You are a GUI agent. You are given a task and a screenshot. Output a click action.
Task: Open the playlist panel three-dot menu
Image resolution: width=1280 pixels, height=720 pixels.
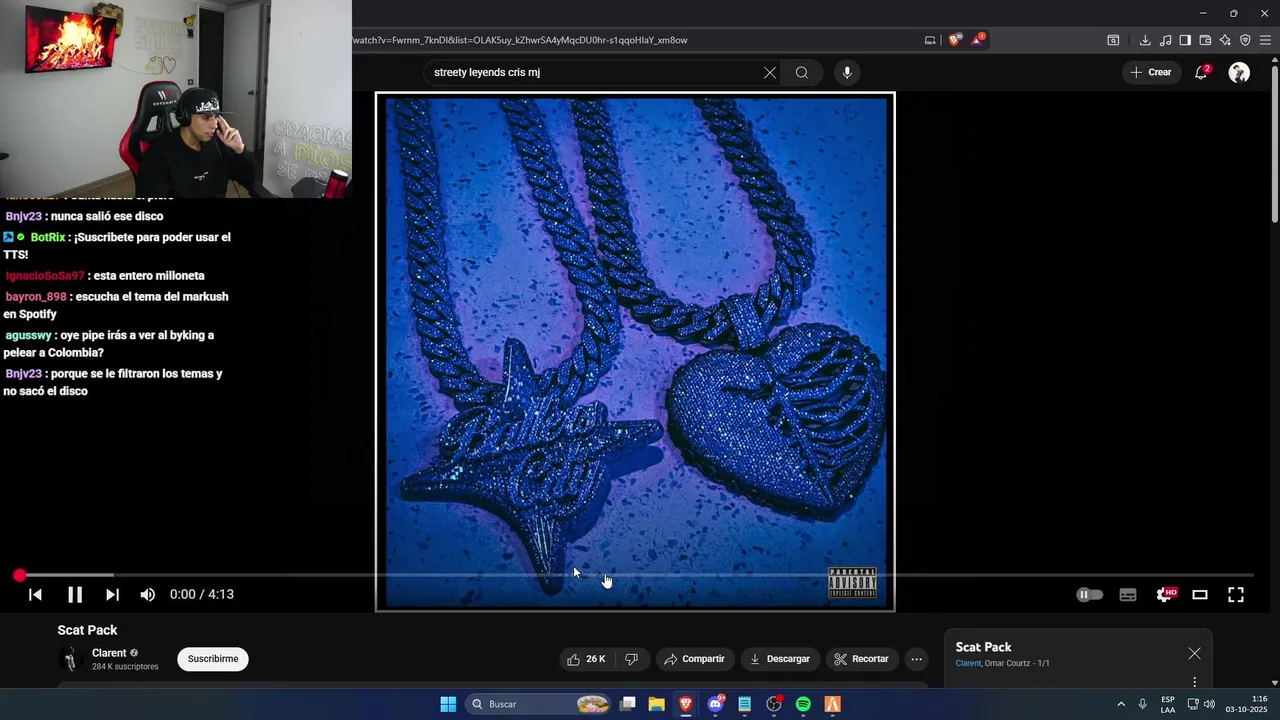tap(1194, 682)
